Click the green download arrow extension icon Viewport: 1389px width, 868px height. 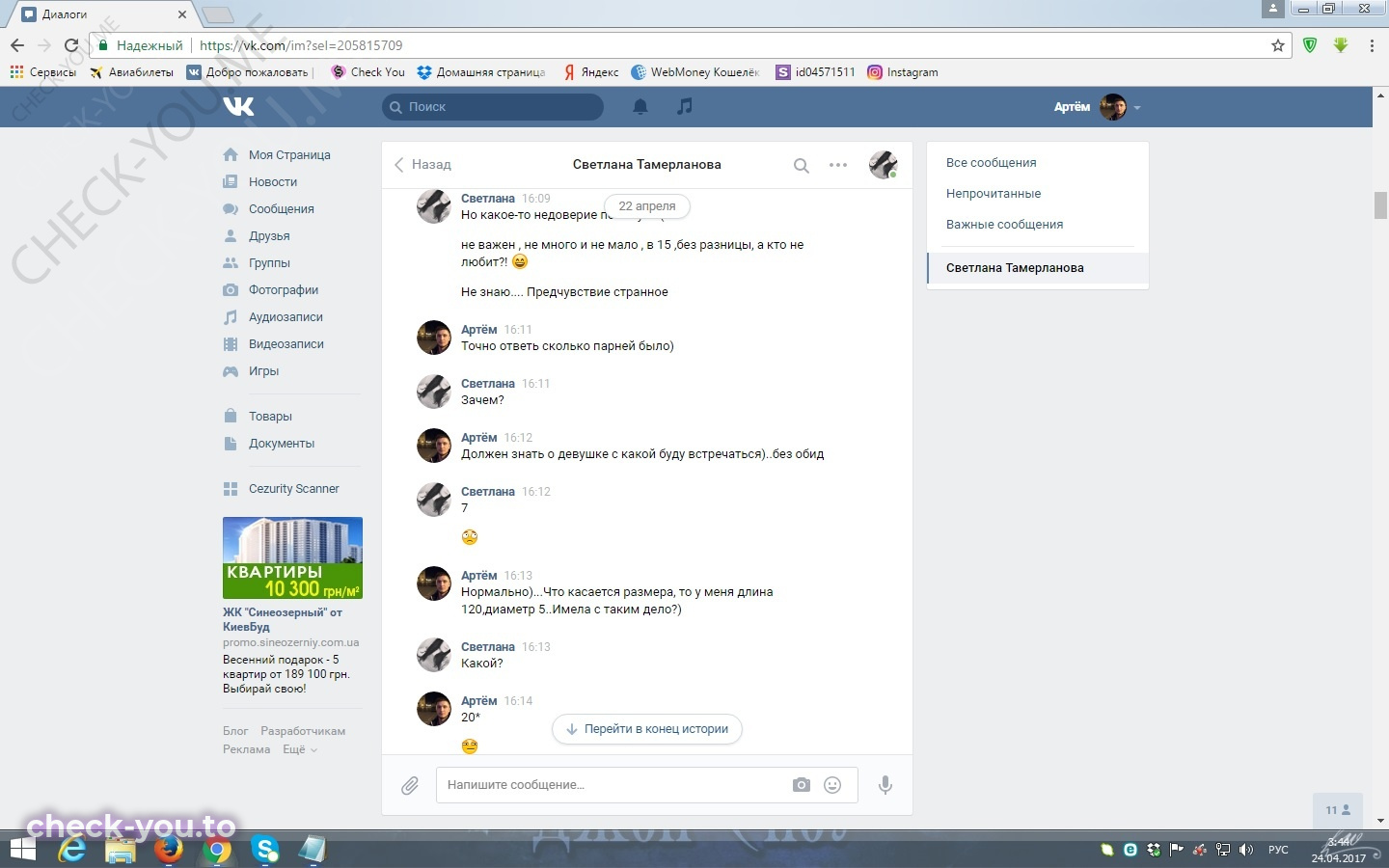point(1341,45)
